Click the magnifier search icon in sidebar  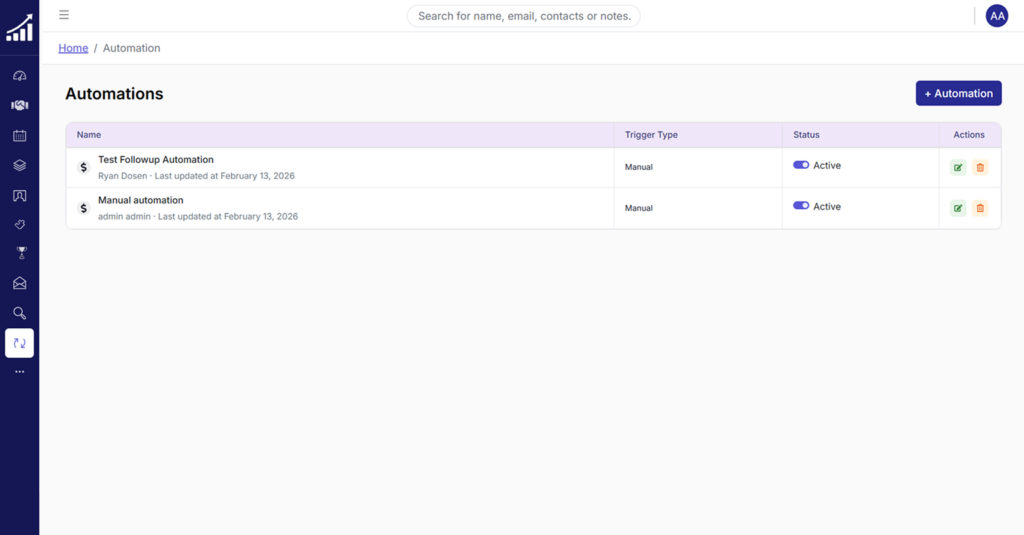(x=19, y=313)
